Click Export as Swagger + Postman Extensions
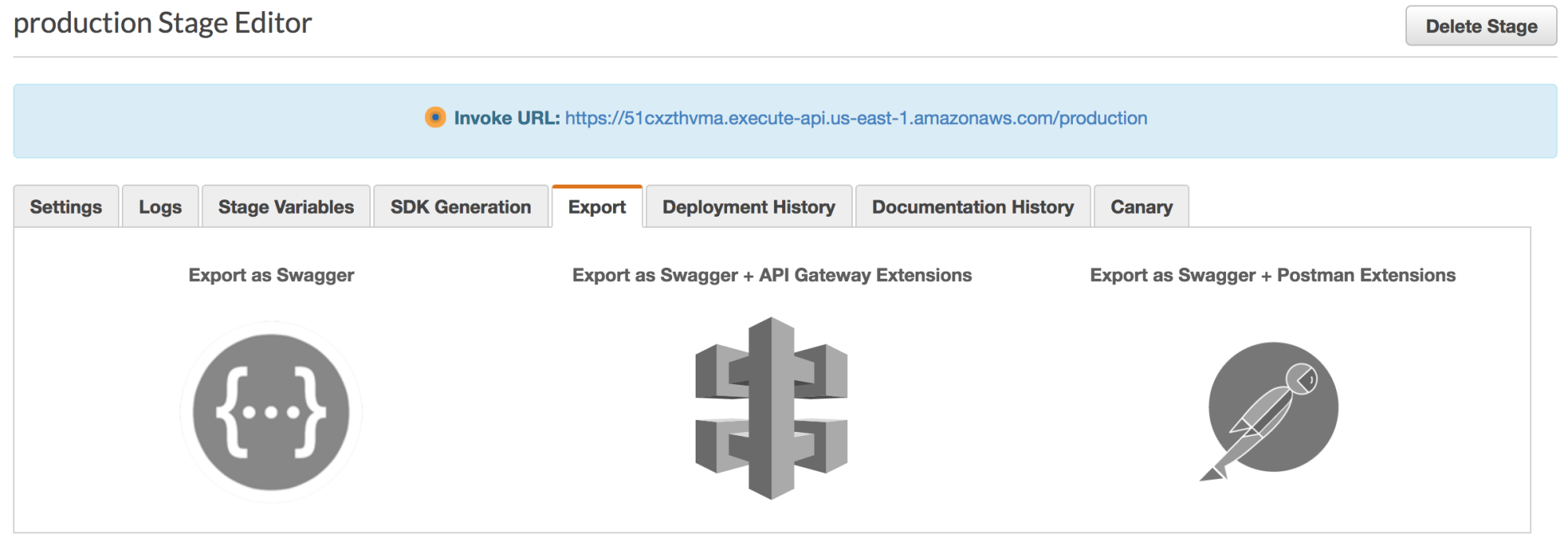Screen dimensions: 1568x538 pyautogui.click(x=1272, y=275)
